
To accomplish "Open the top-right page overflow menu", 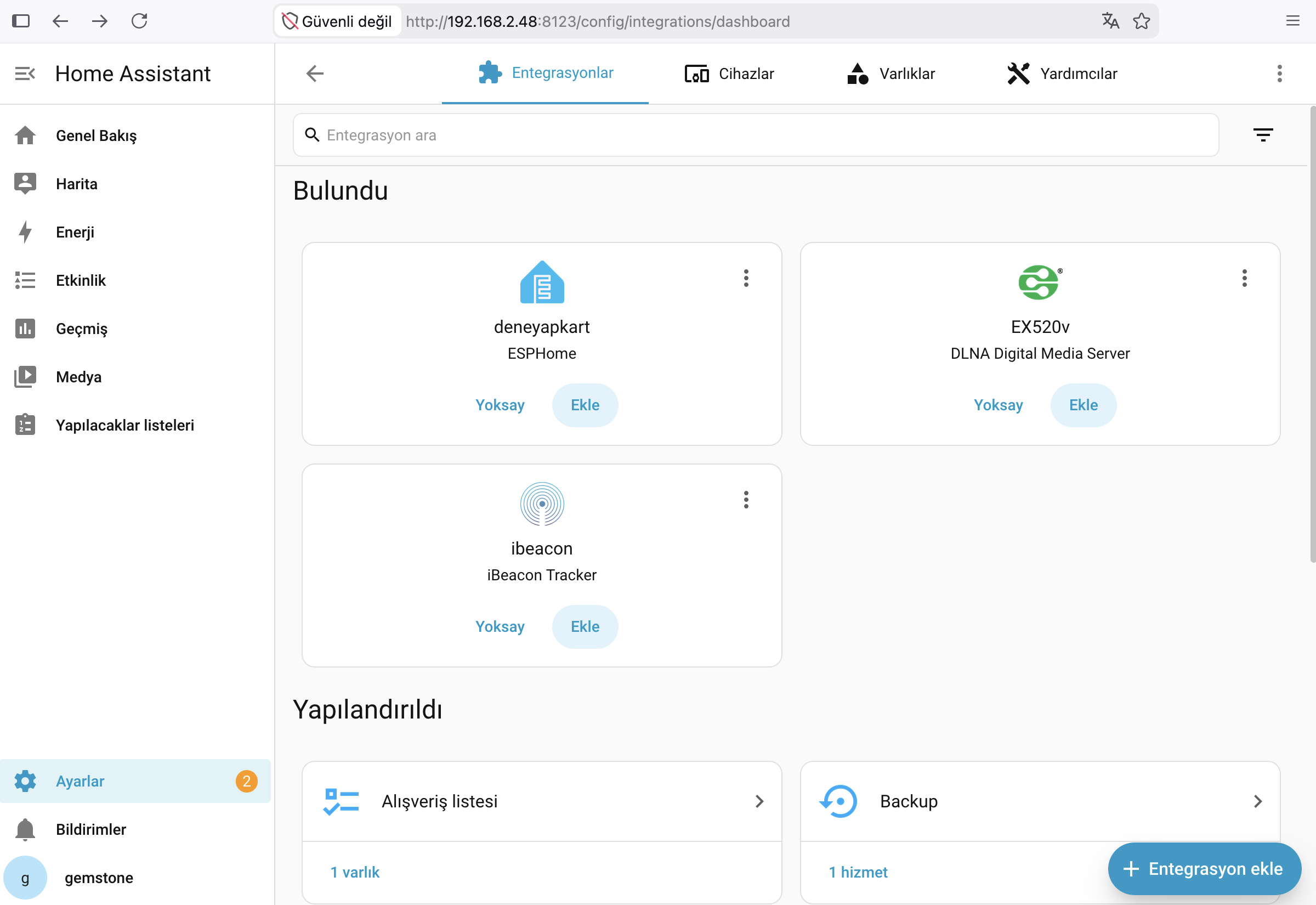I will [1280, 73].
